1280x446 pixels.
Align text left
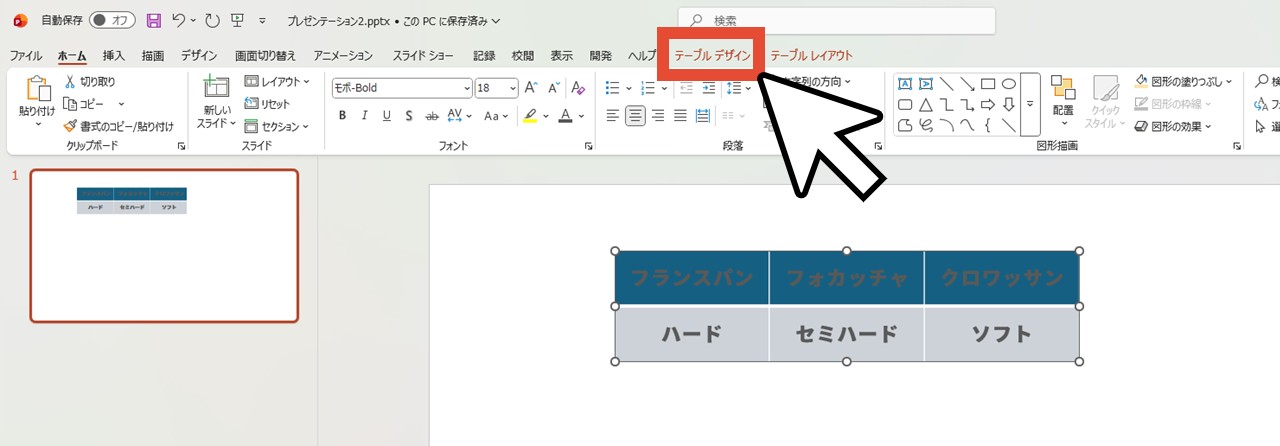pos(613,116)
